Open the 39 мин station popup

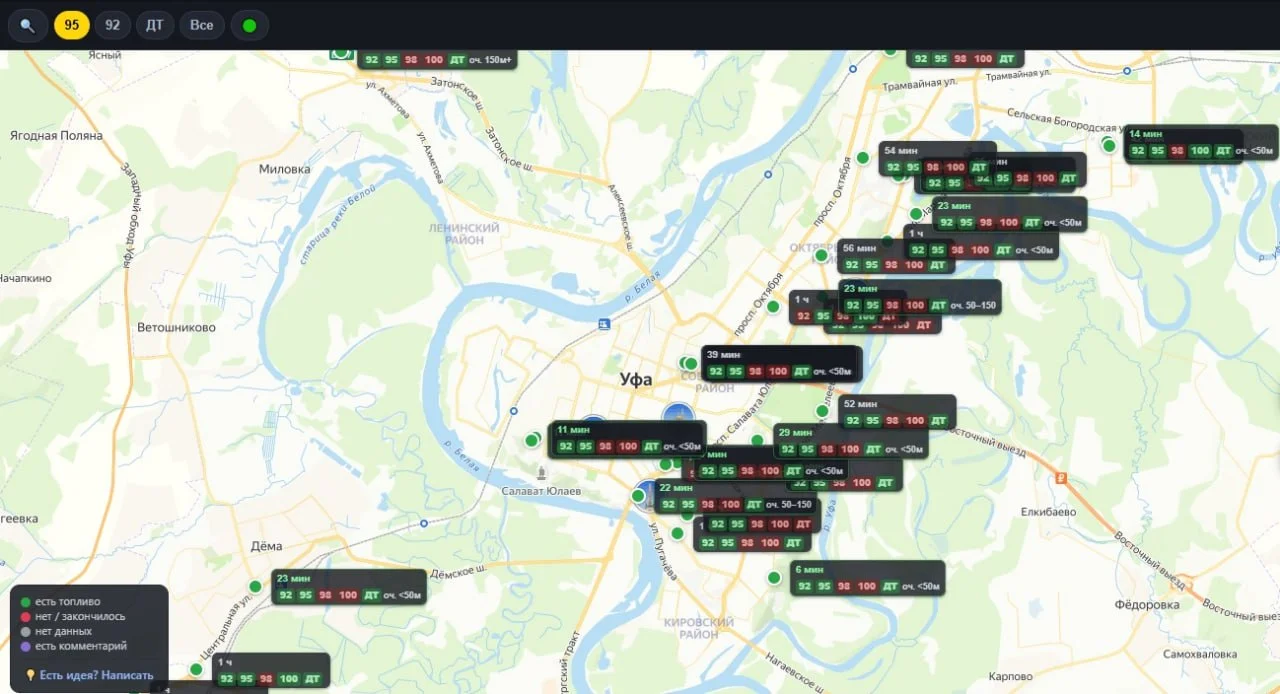781,364
